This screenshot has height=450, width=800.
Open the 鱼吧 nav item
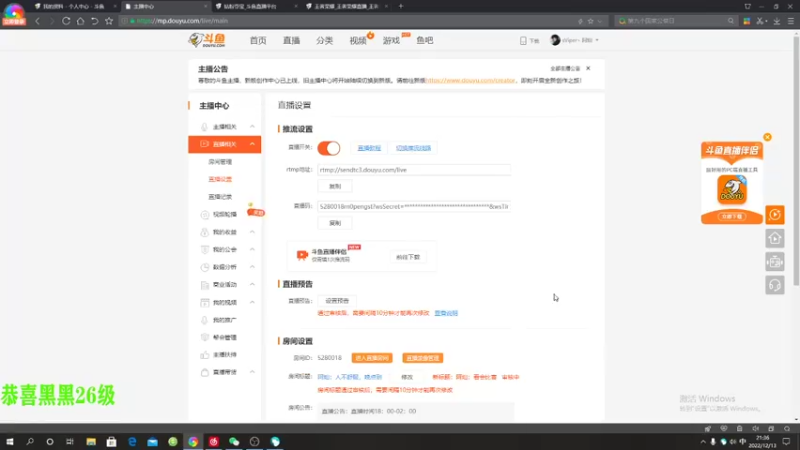[x=424, y=40]
